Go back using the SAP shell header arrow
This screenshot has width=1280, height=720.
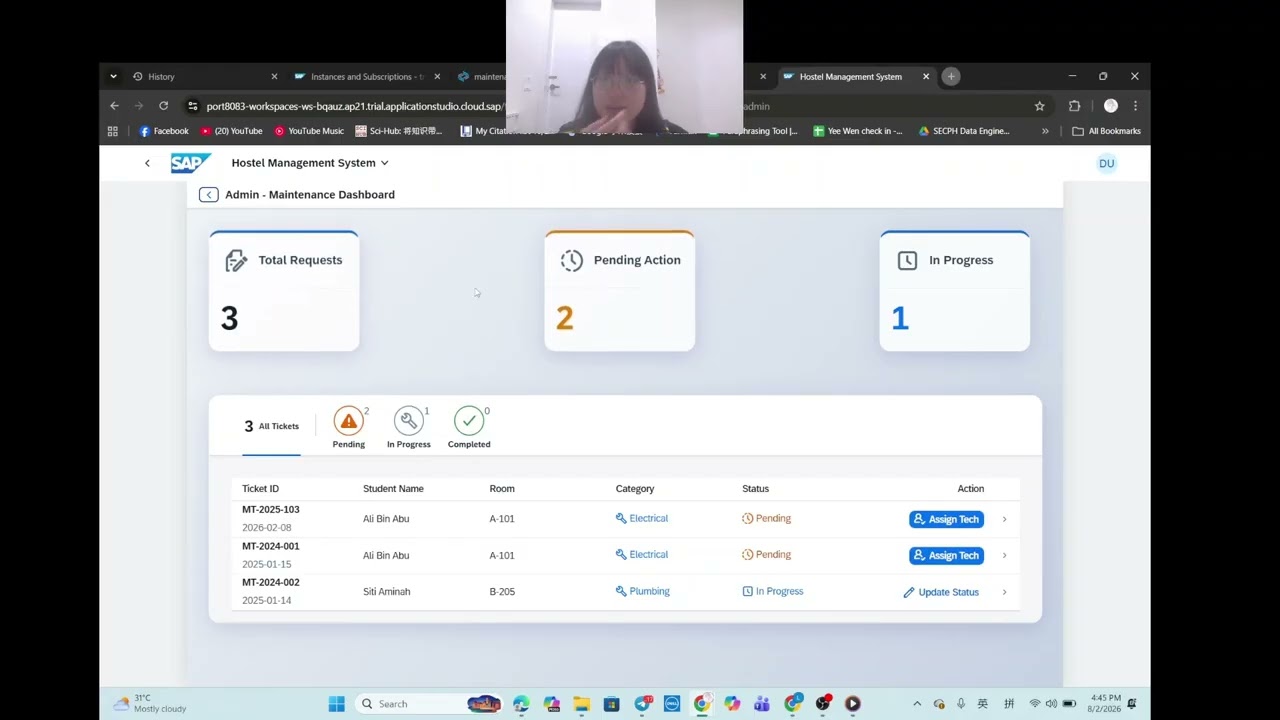click(x=147, y=163)
